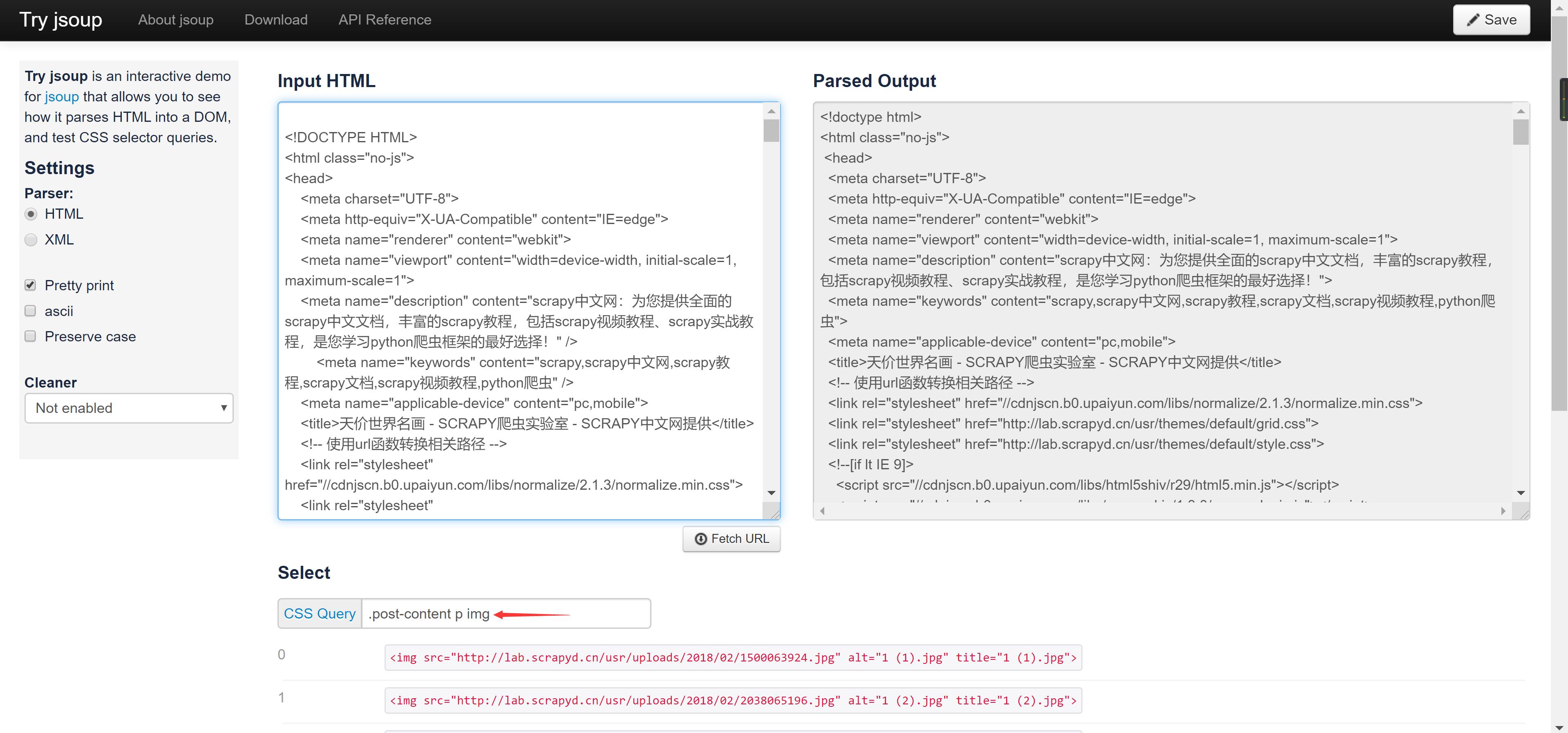
Task: Click the Parsed Output vertical scrollbar thumb
Action: tap(1521, 132)
